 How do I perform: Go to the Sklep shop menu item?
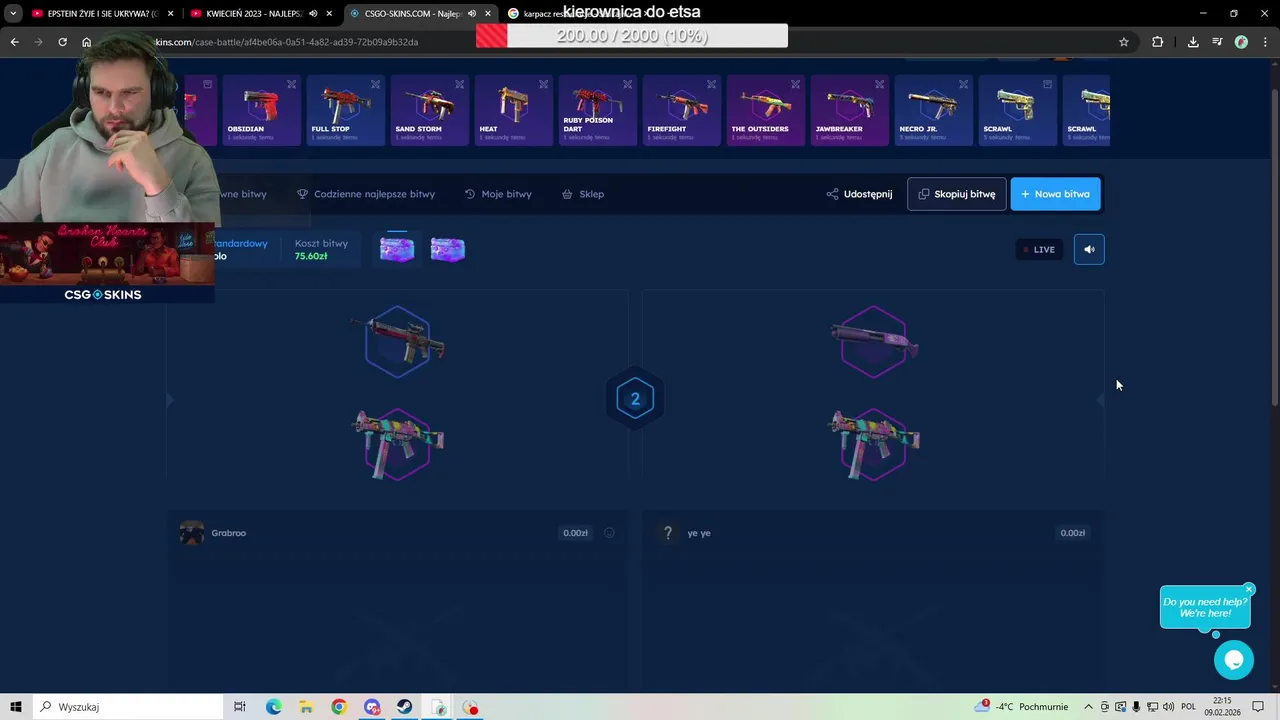point(583,194)
